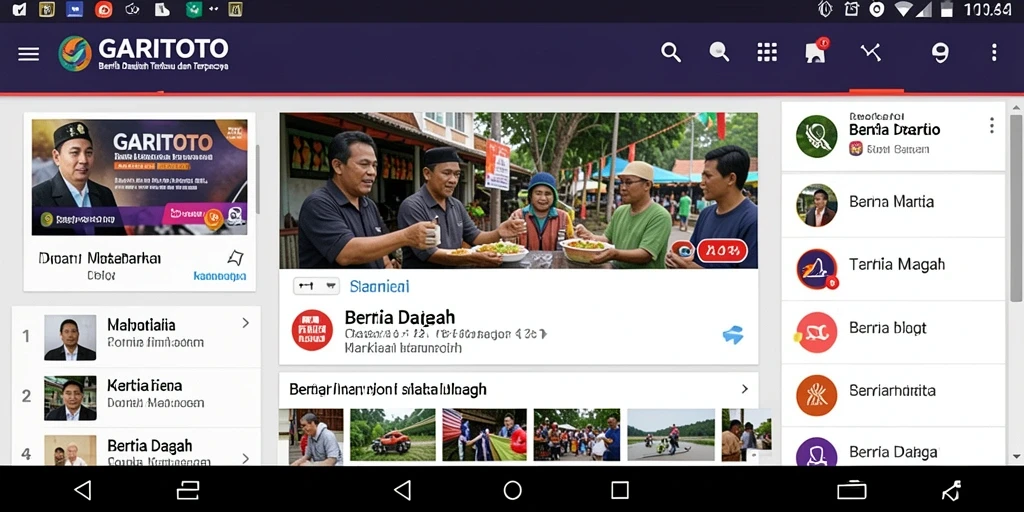Open thumbnail of red vehicle in field
The image size is (1024, 512).
pos(392,435)
